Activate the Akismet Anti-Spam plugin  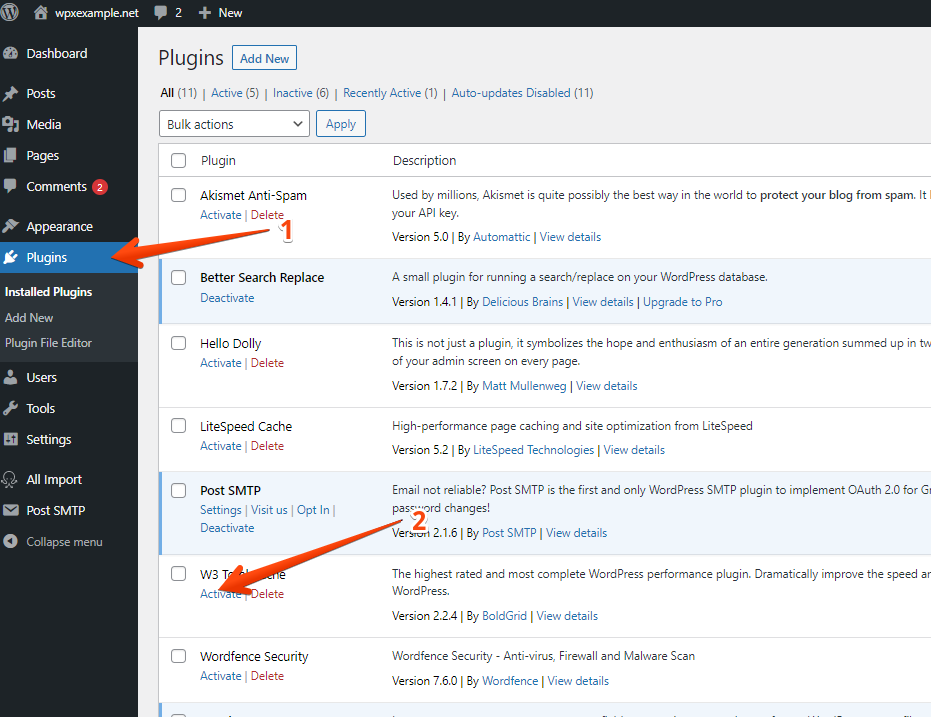[221, 215]
